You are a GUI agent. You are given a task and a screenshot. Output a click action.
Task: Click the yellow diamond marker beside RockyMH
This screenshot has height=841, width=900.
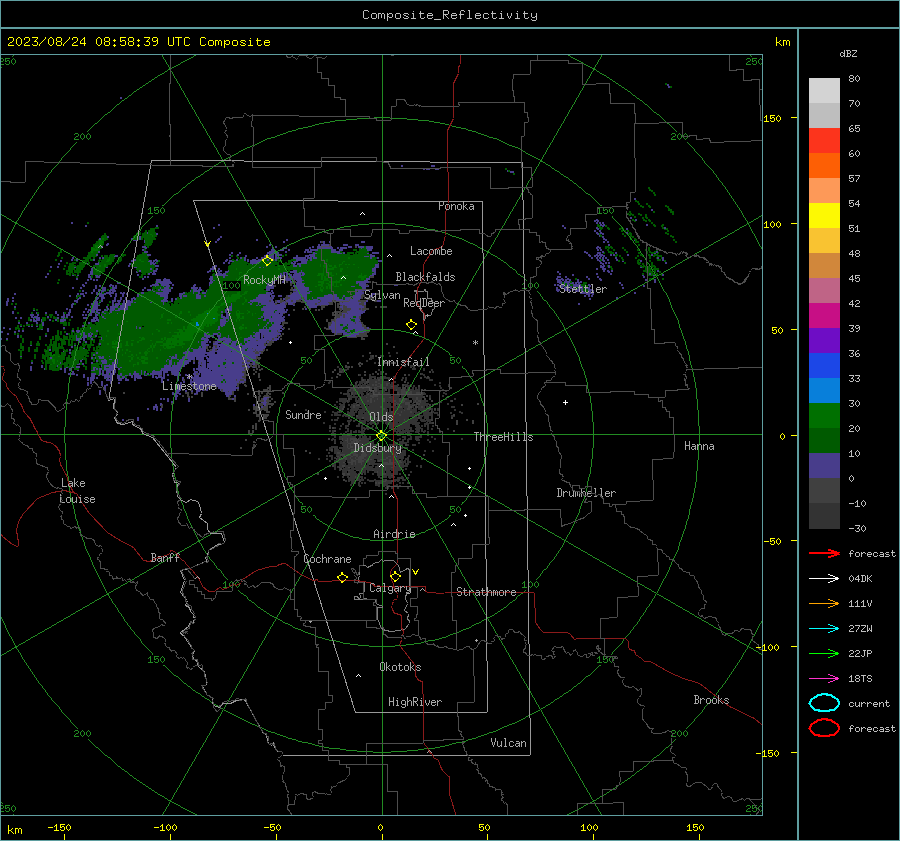coord(267,261)
